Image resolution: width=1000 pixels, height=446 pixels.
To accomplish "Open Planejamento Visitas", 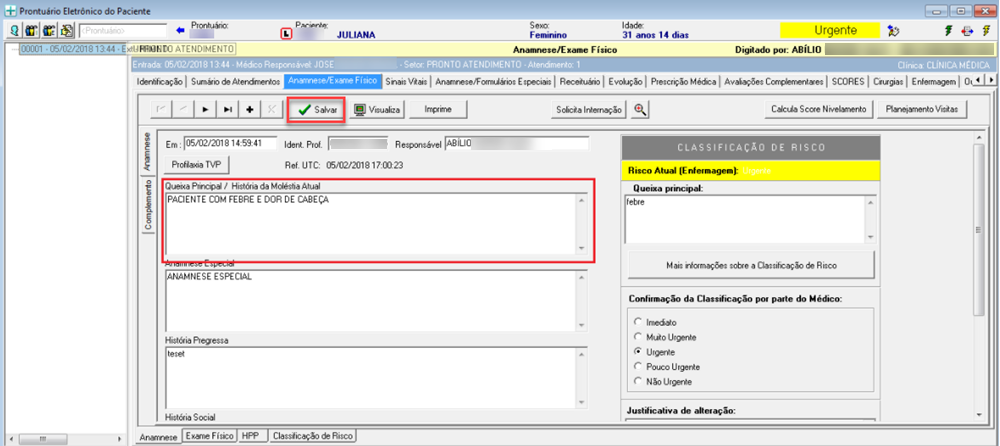I will tap(922, 109).
